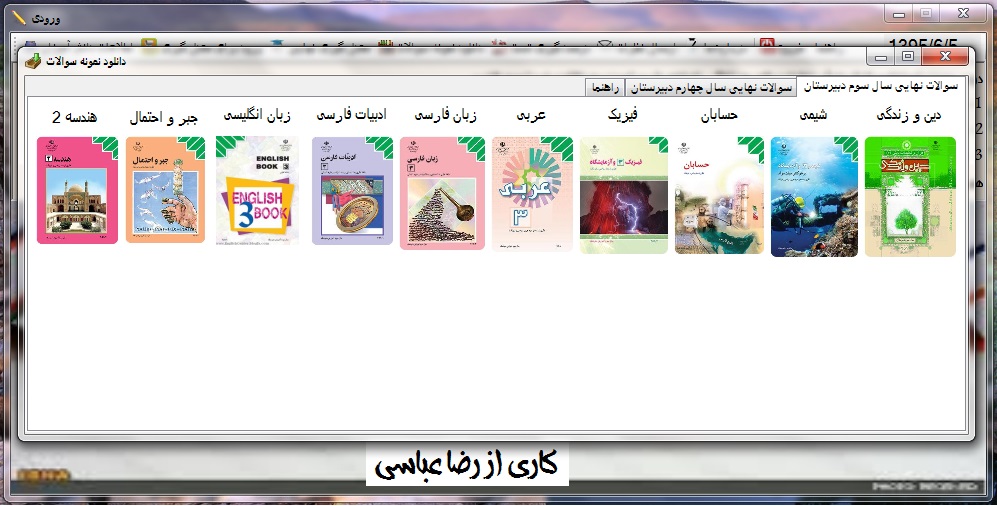997x506 pixels.
Task: Click the کاری از رضا عباسی banner
Action: [468, 465]
